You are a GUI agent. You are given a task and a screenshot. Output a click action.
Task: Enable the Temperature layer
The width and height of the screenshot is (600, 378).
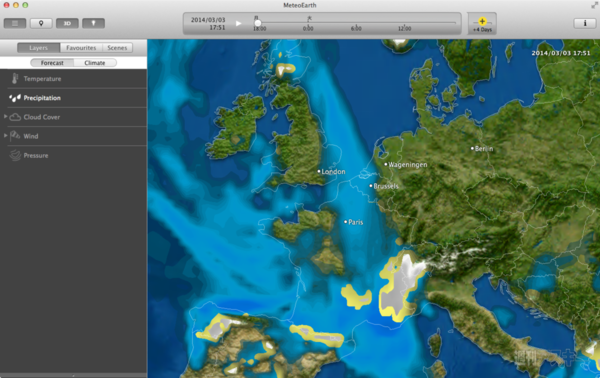(42, 79)
